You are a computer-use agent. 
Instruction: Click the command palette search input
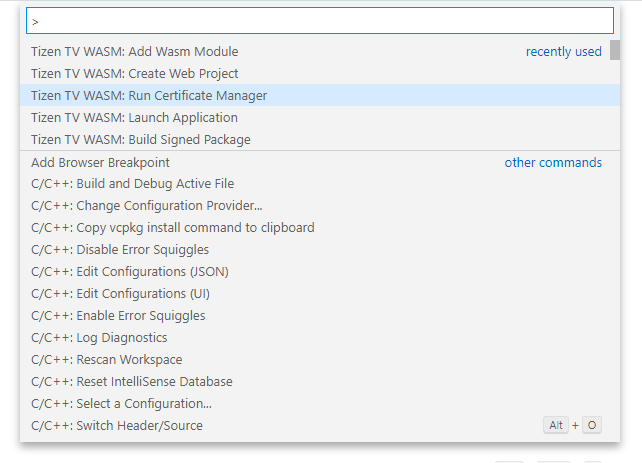click(x=320, y=20)
